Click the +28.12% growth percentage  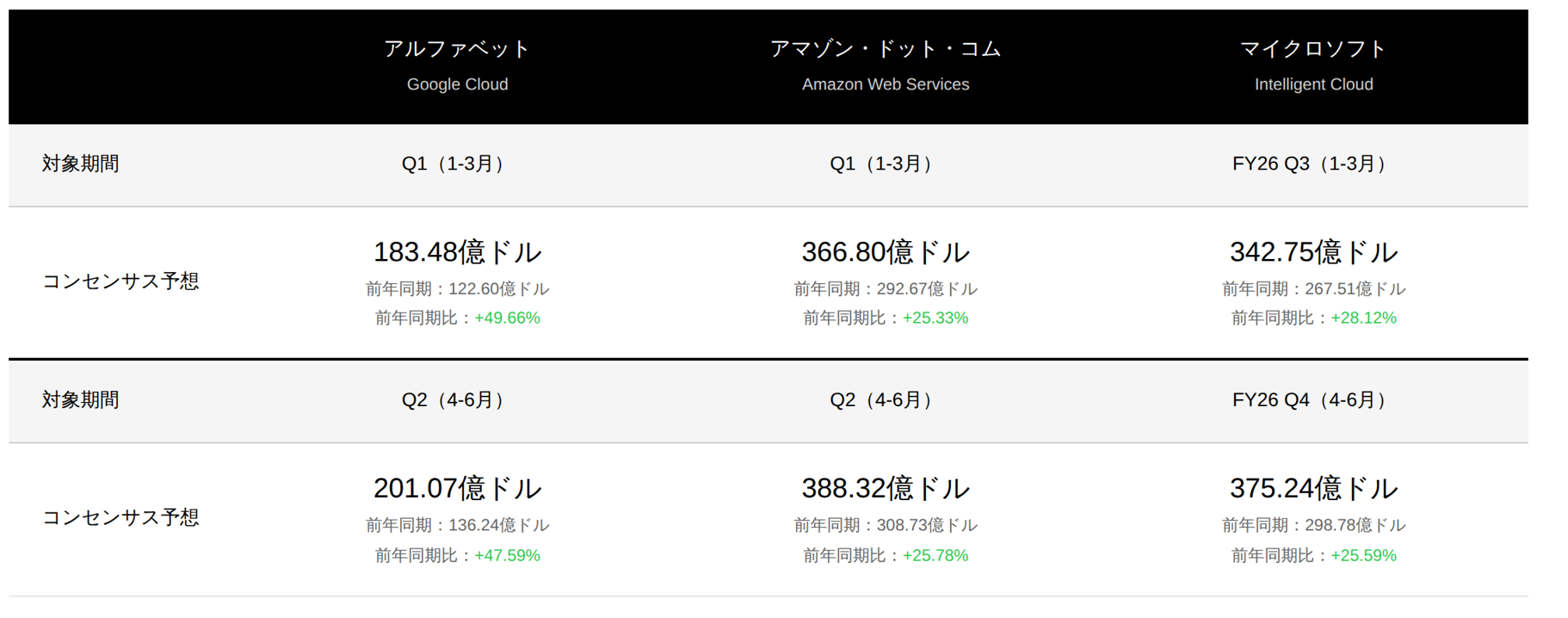(1363, 318)
